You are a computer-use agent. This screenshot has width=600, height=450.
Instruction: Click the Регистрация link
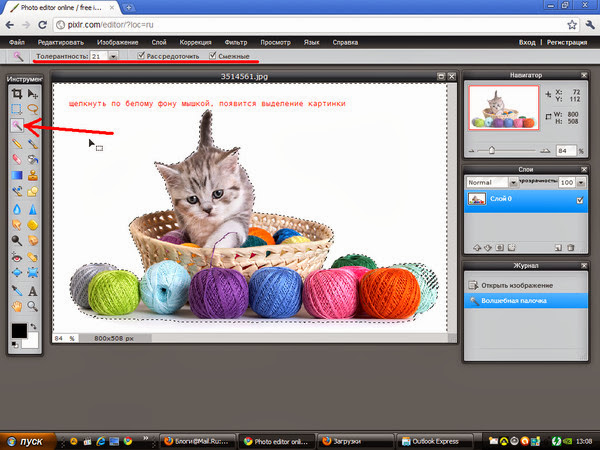pyautogui.click(x=567, y=42)
